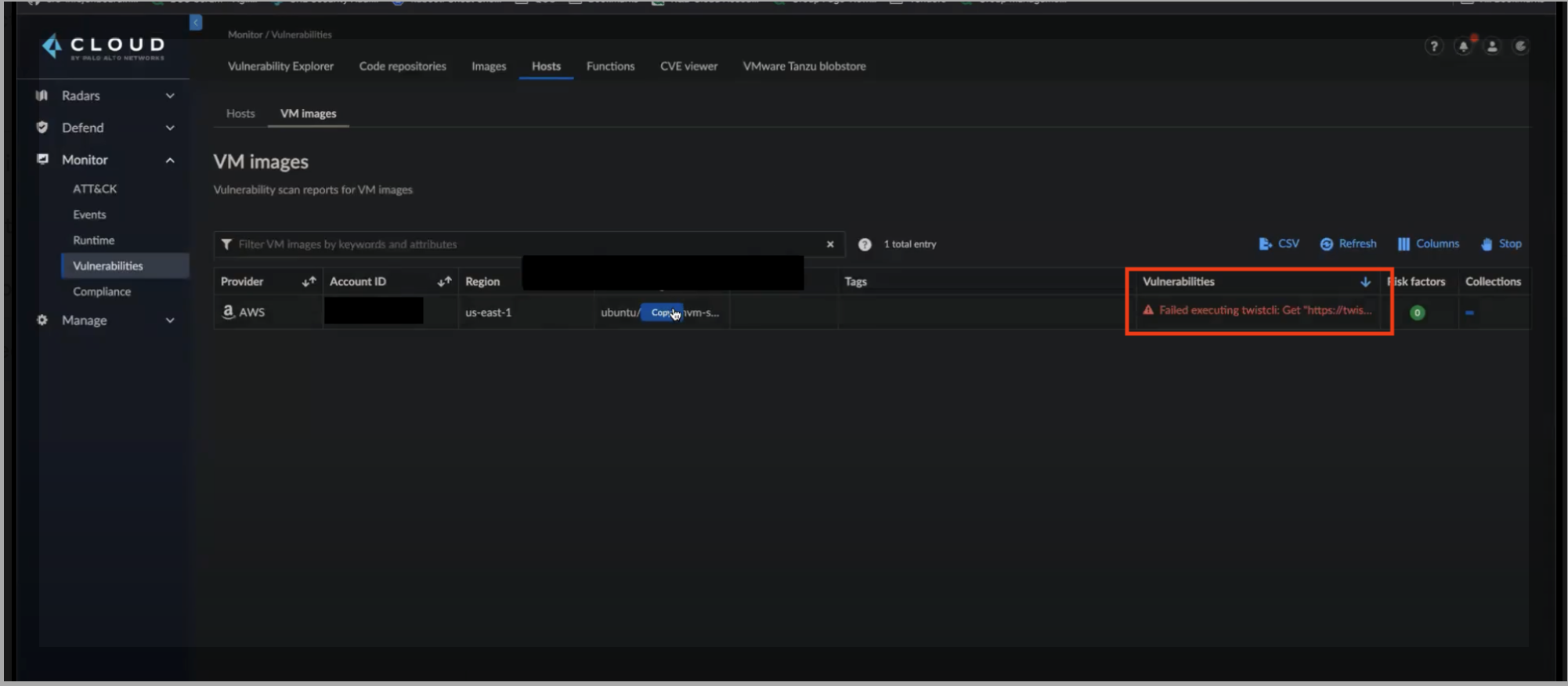Click the help icon beside "1 total entry"
The image size is (1568, 686).
[865, 244]
